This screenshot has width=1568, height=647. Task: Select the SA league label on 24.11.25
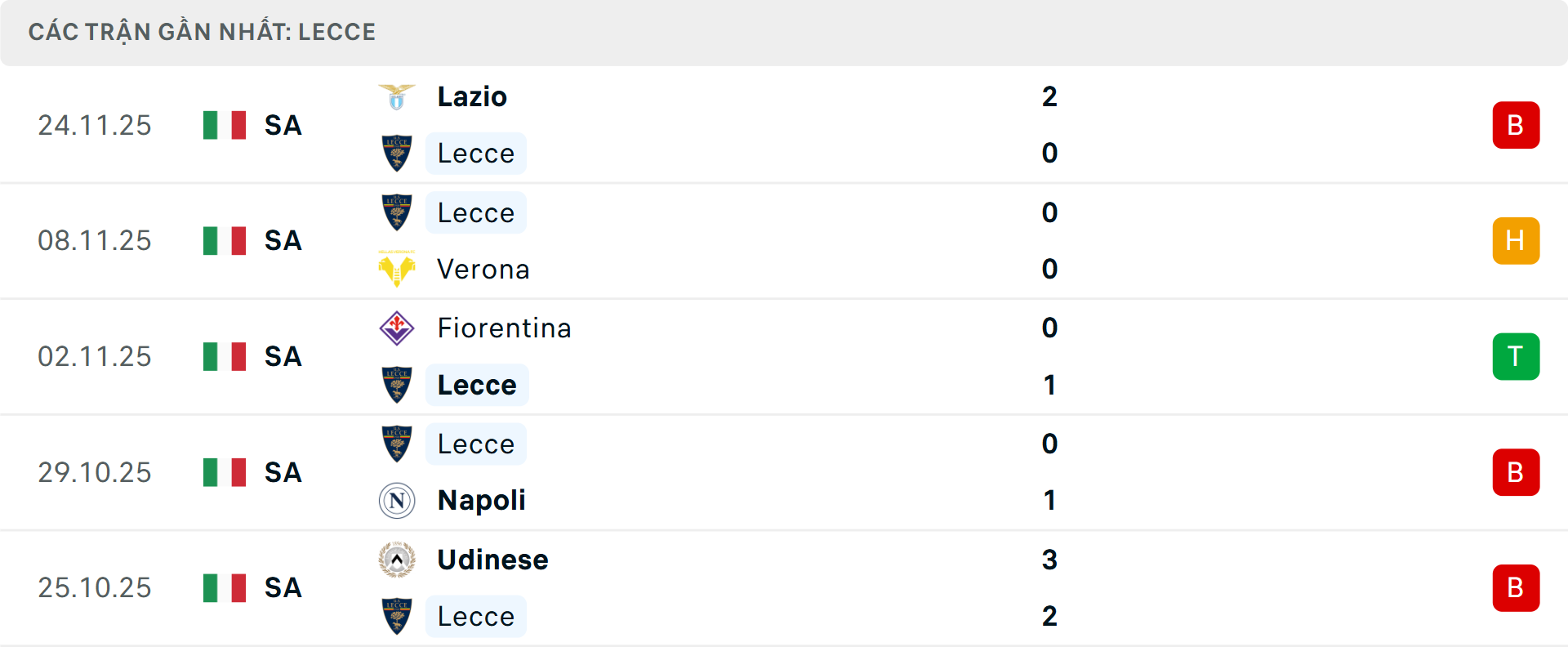[x=283, y=125]
